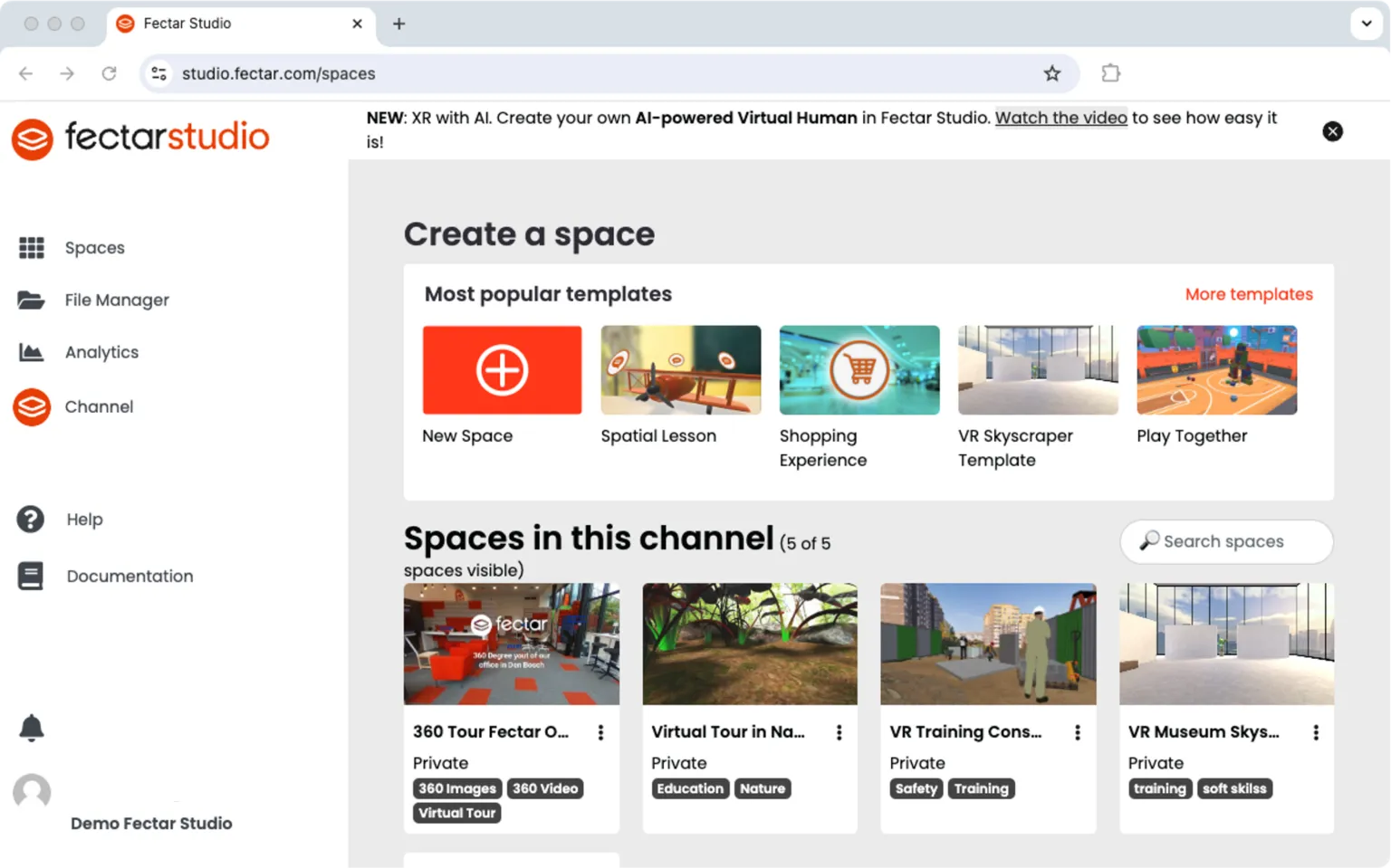Open the browser extensions puzzle icon
The image size is (1391, 868).
1110,73
